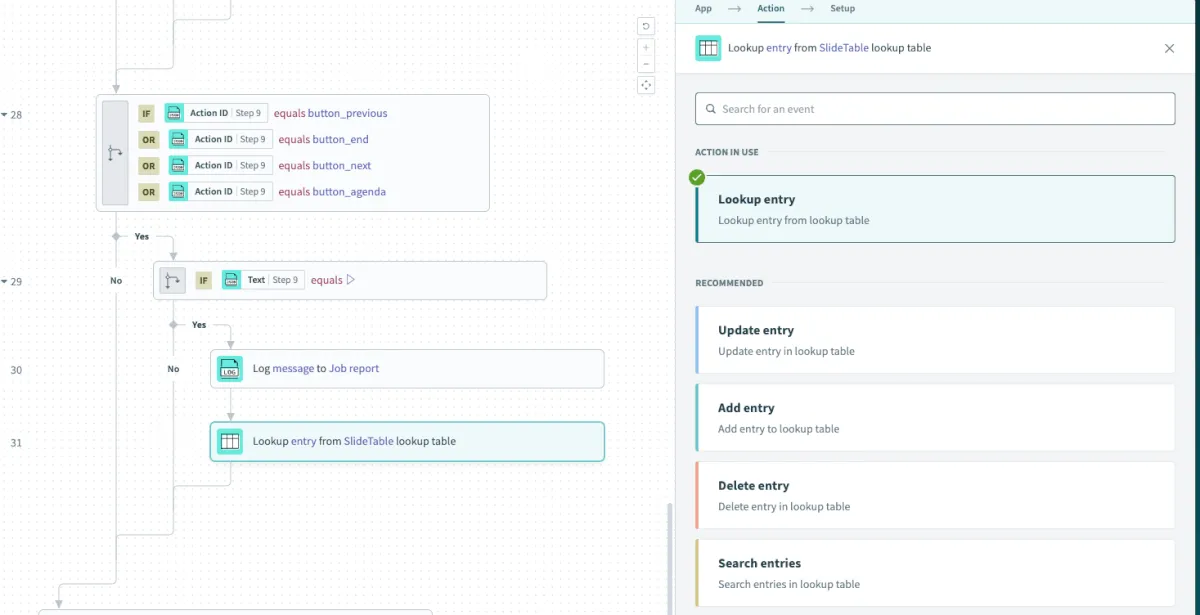Image resolution: width=1200 pixels, height=615 pixels.
Task: Click the JSON icon beside button_previous condition
Action: [175, 113]
